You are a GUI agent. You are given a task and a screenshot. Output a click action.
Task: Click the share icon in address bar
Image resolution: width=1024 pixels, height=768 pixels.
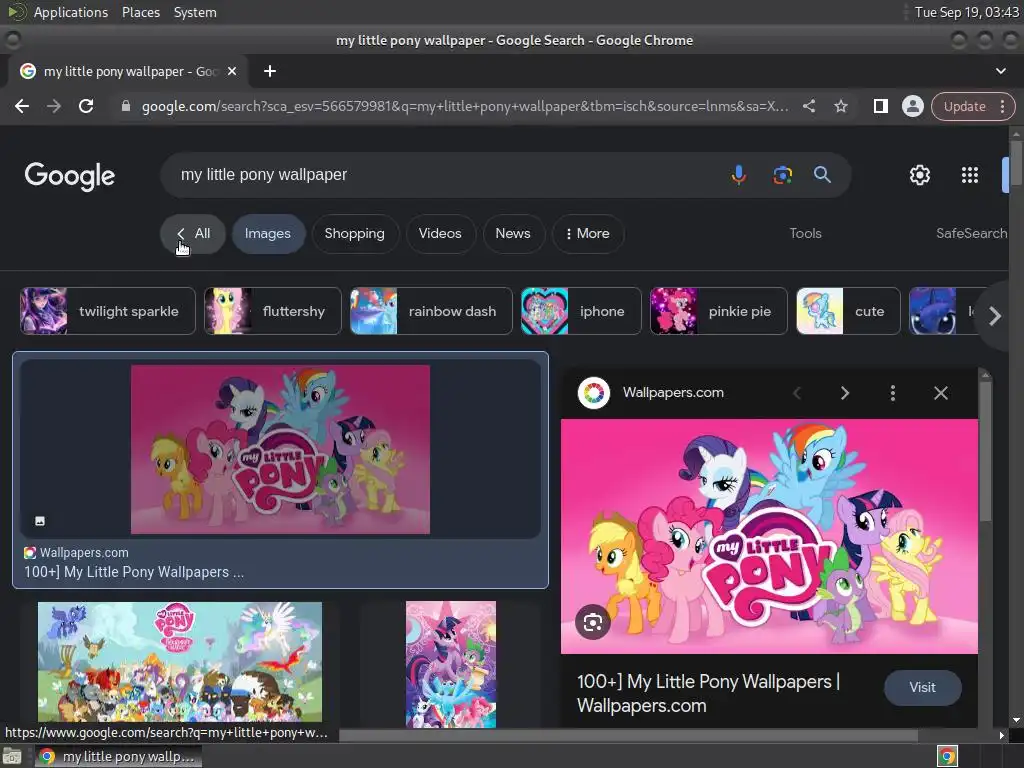pos(808,106)
